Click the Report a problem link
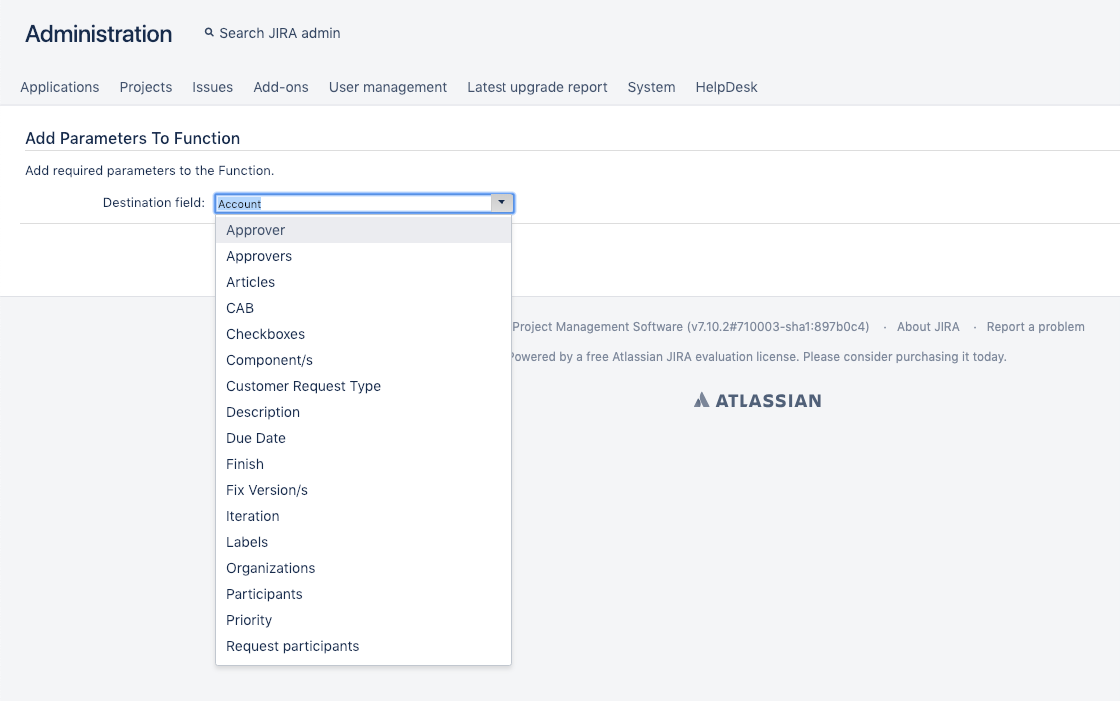Viewport: 1120px width, 701px height. pyautogui.click(x=1035, y=327)
